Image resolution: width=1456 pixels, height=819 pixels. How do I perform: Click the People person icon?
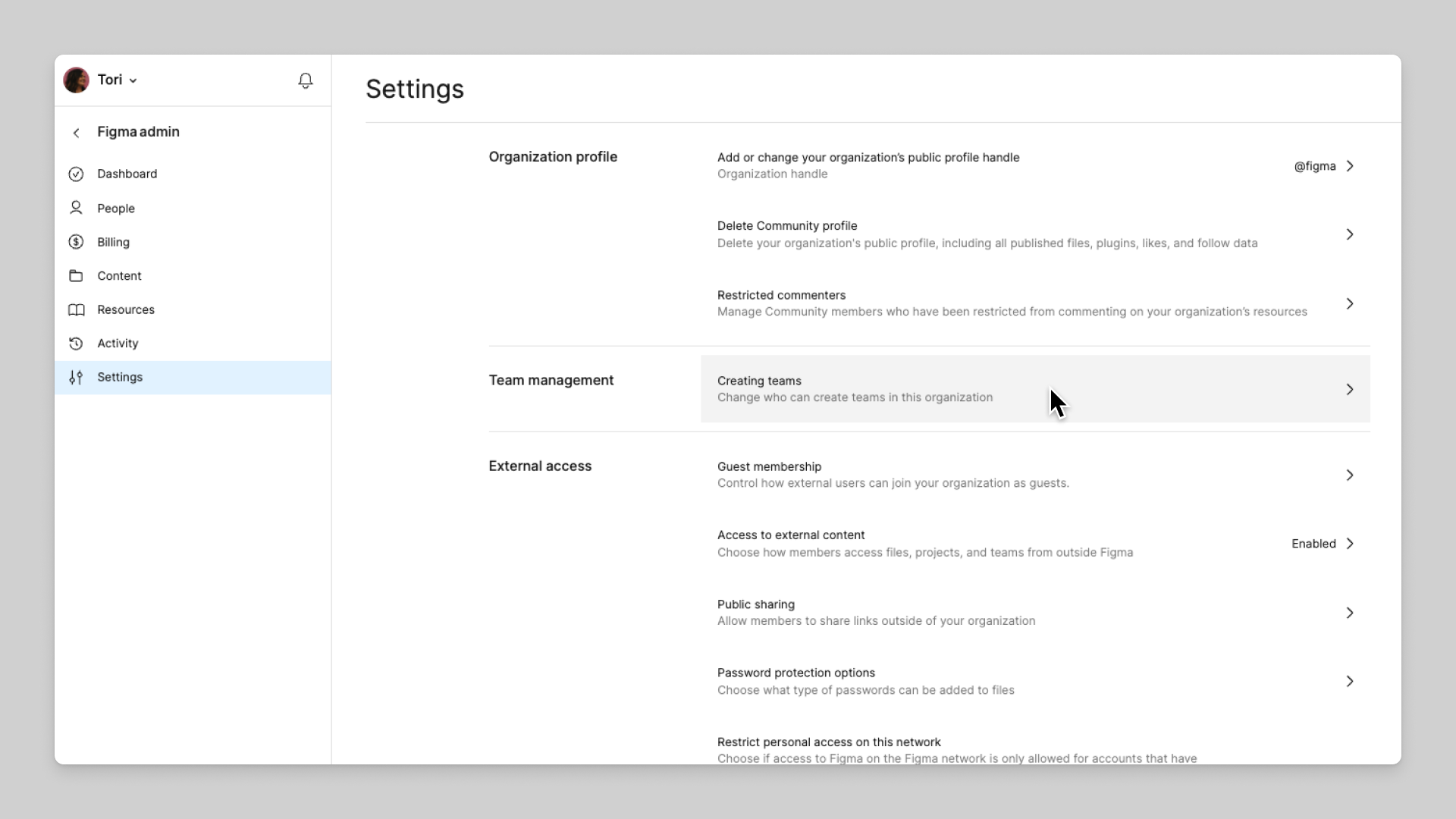(x=76, y=208)
